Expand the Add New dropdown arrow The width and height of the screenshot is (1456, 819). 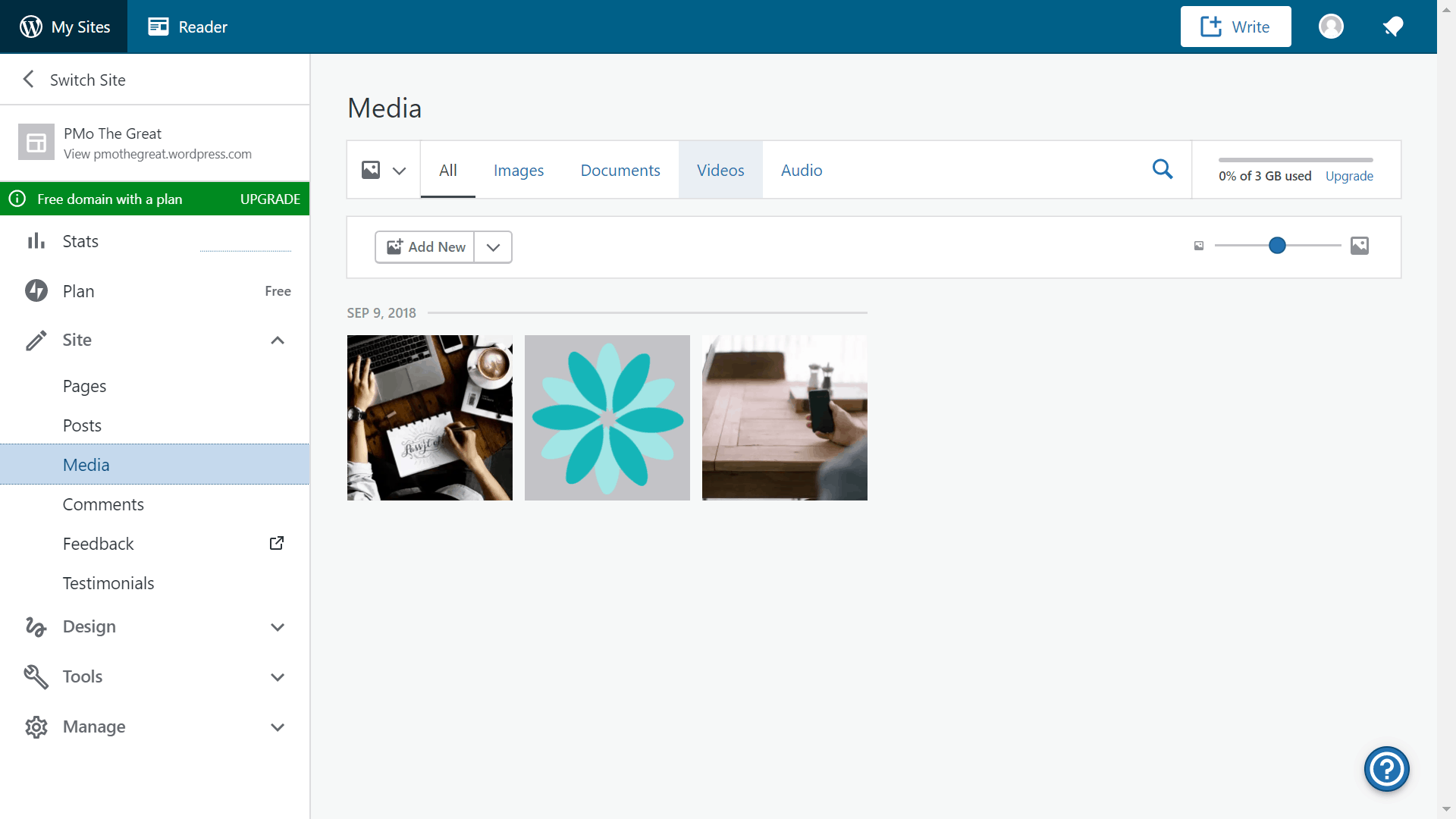pyautogui.click(x=493, y=247)
